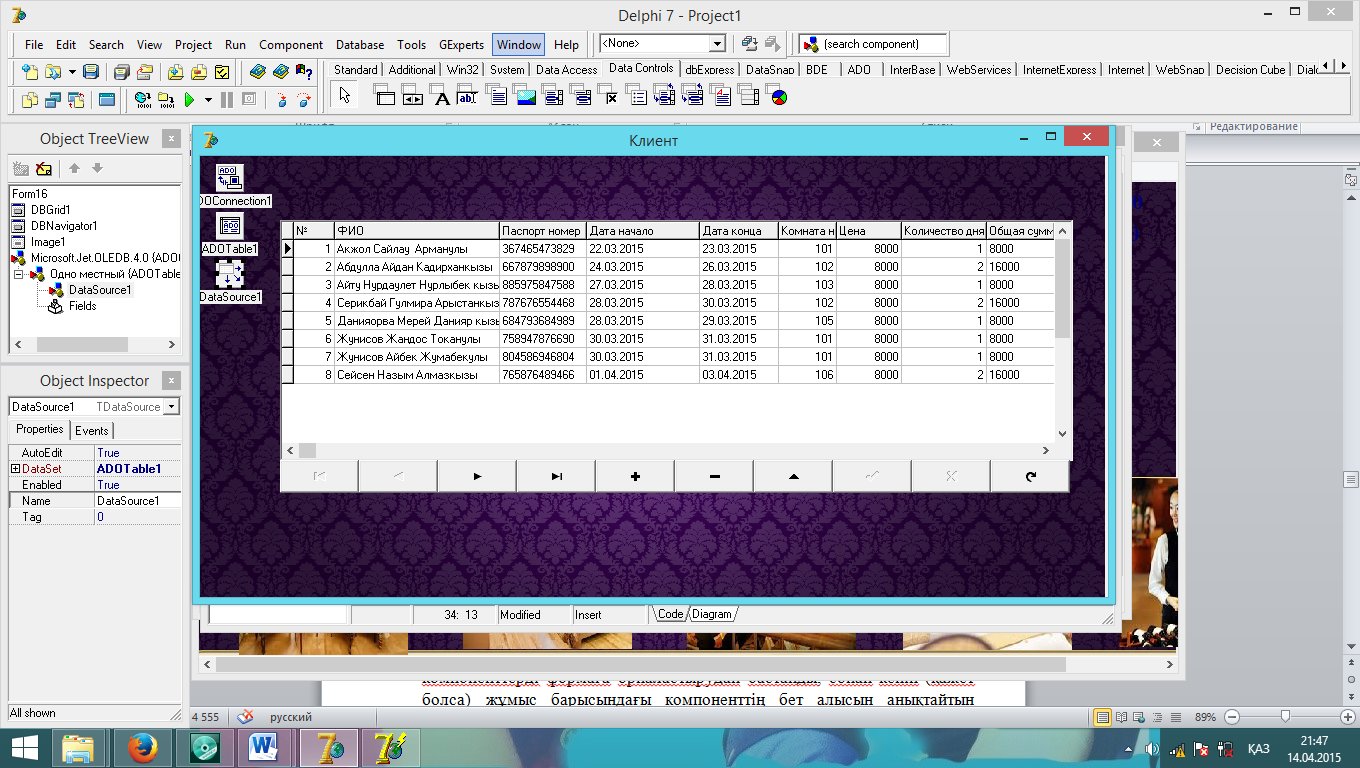1360x768 pixels.
Task: Select the arrow pointer in component palette
Action: pos(345,96)
